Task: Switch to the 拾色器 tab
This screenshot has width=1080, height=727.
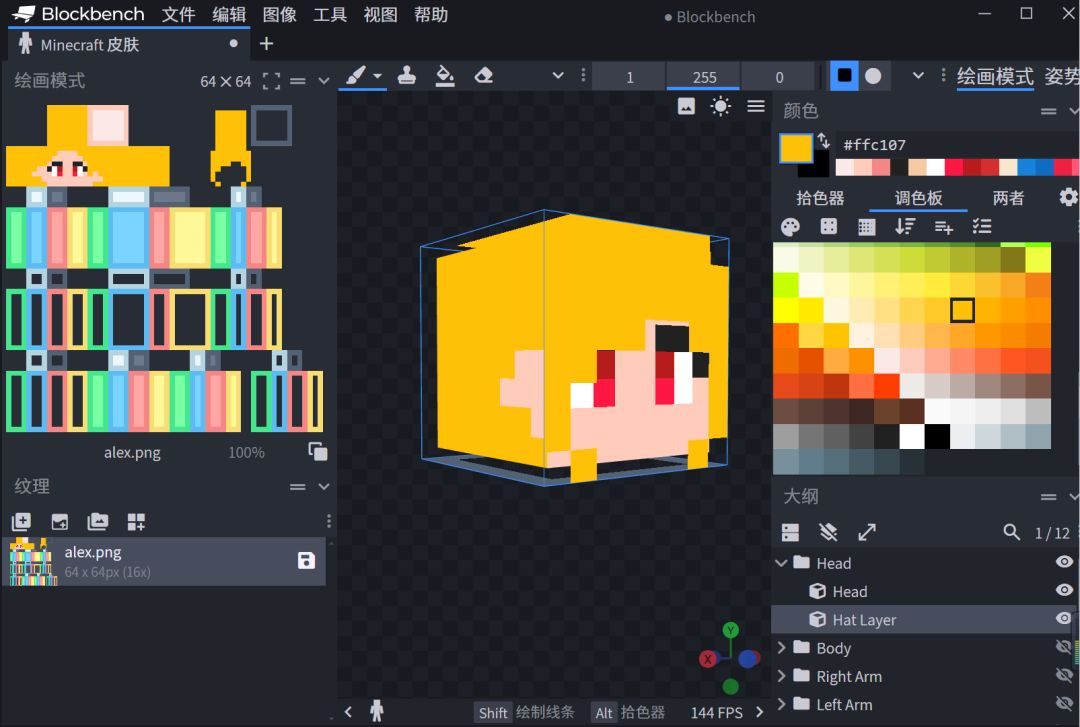Action: (x=820, y=198)
